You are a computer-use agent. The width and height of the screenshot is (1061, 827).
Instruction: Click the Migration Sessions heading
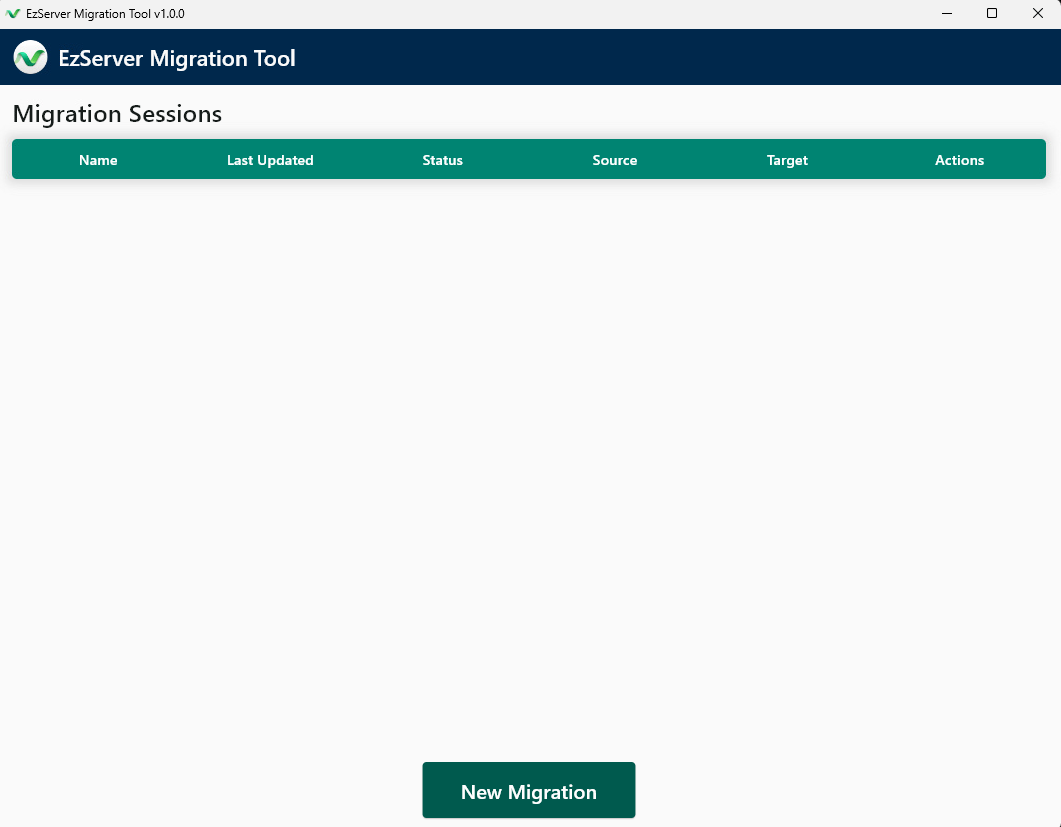(117, 114)
